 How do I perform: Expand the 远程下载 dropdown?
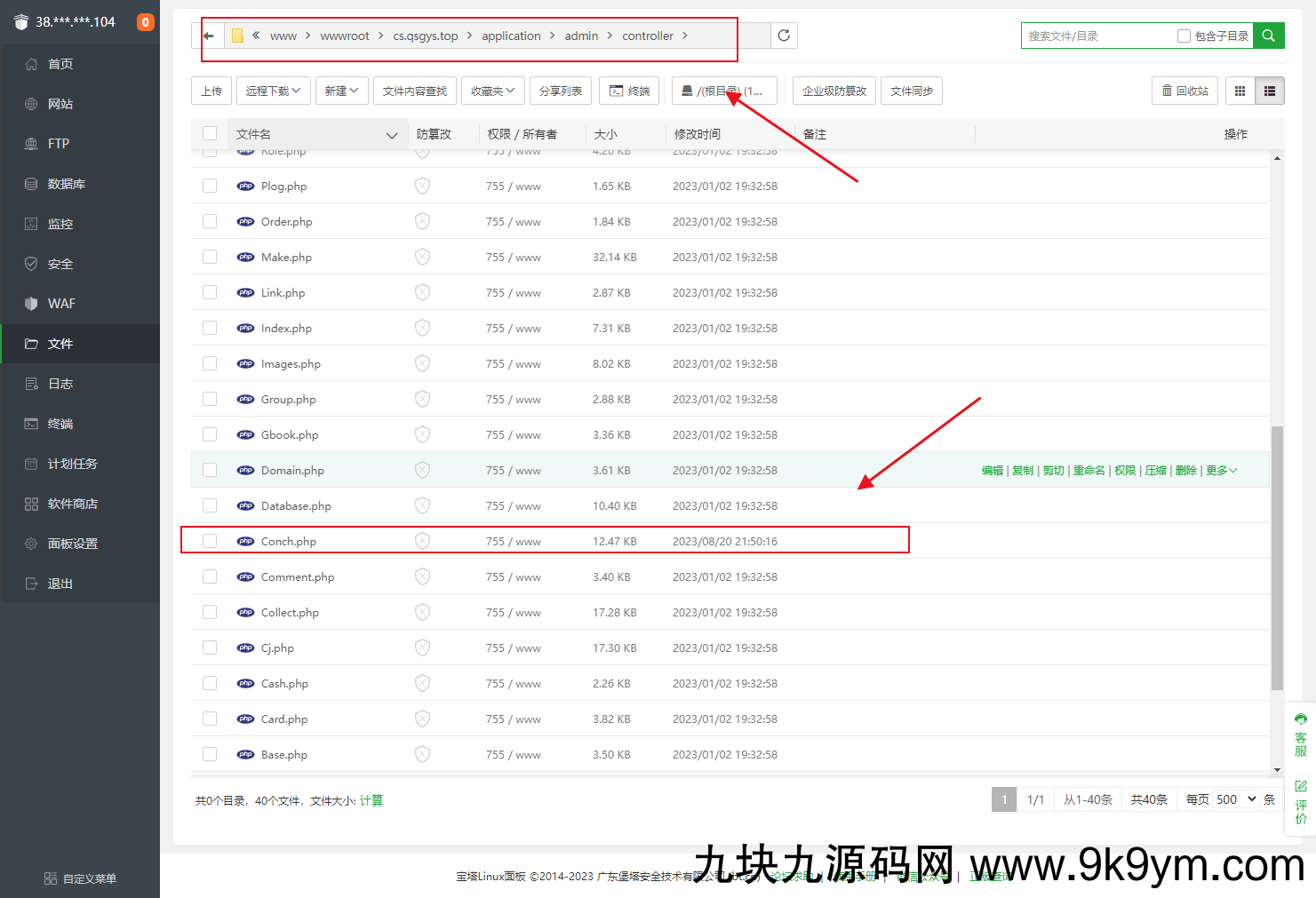273,91
